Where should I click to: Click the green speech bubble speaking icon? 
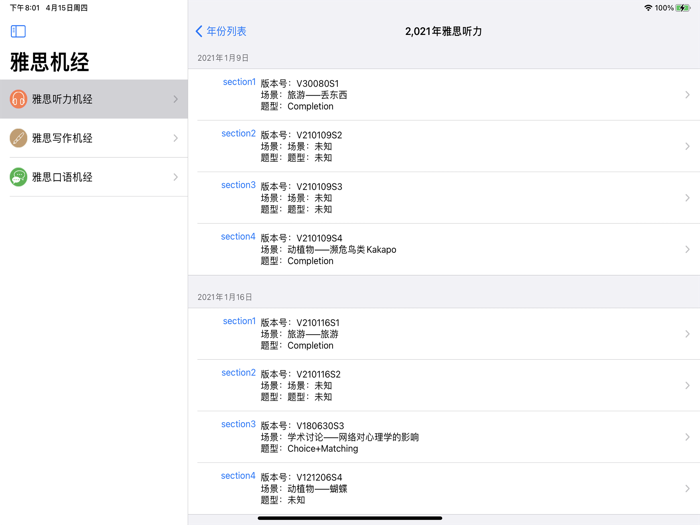tap(18, 177)
